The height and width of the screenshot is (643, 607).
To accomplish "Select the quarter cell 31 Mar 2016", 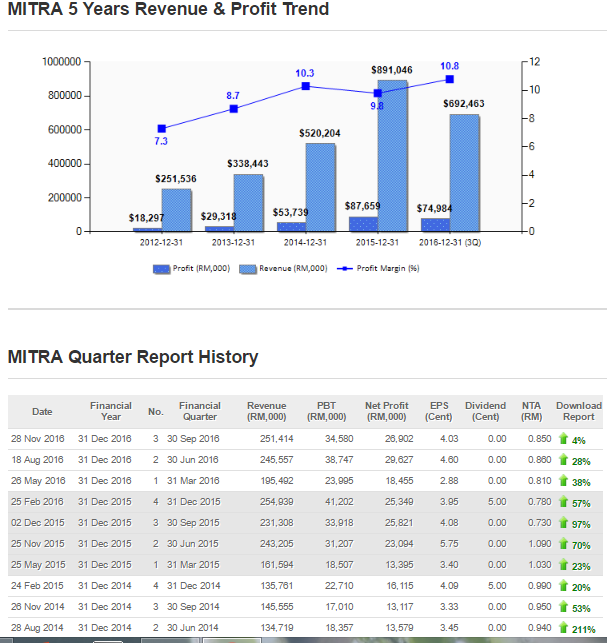I will point(193,481).
